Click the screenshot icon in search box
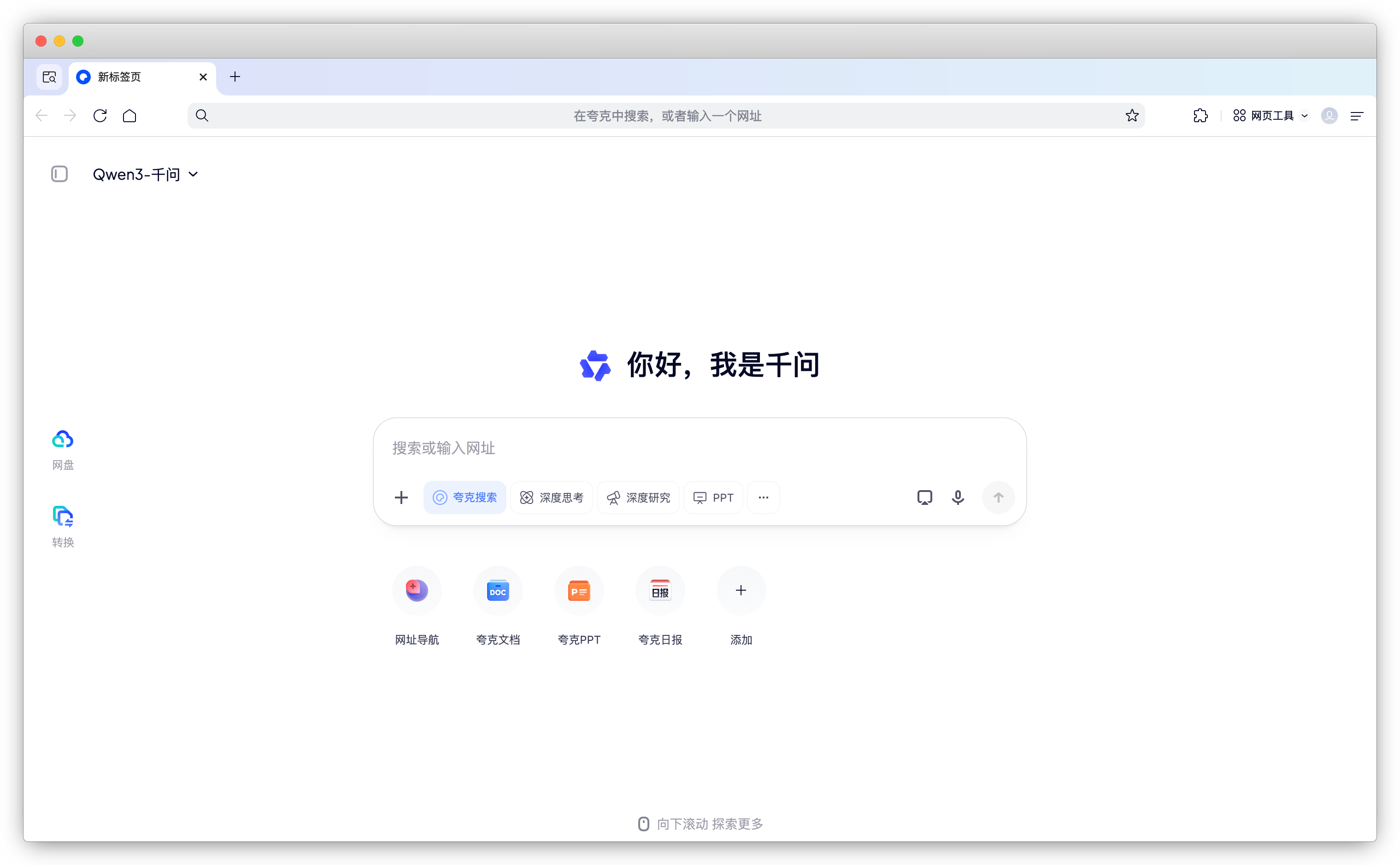The height and width of the screenshot is (865, 1400). coord(924,497)
